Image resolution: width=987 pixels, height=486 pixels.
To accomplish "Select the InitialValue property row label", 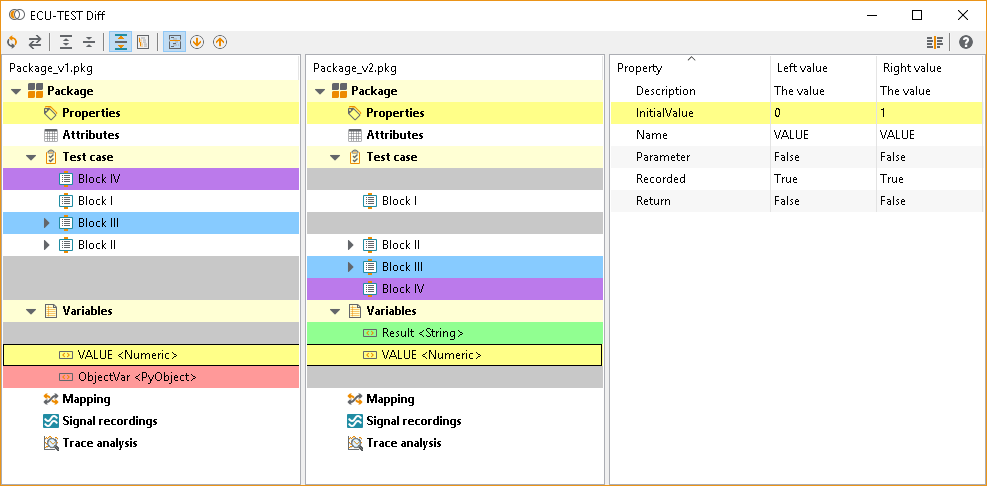I will tap(665, 113).
